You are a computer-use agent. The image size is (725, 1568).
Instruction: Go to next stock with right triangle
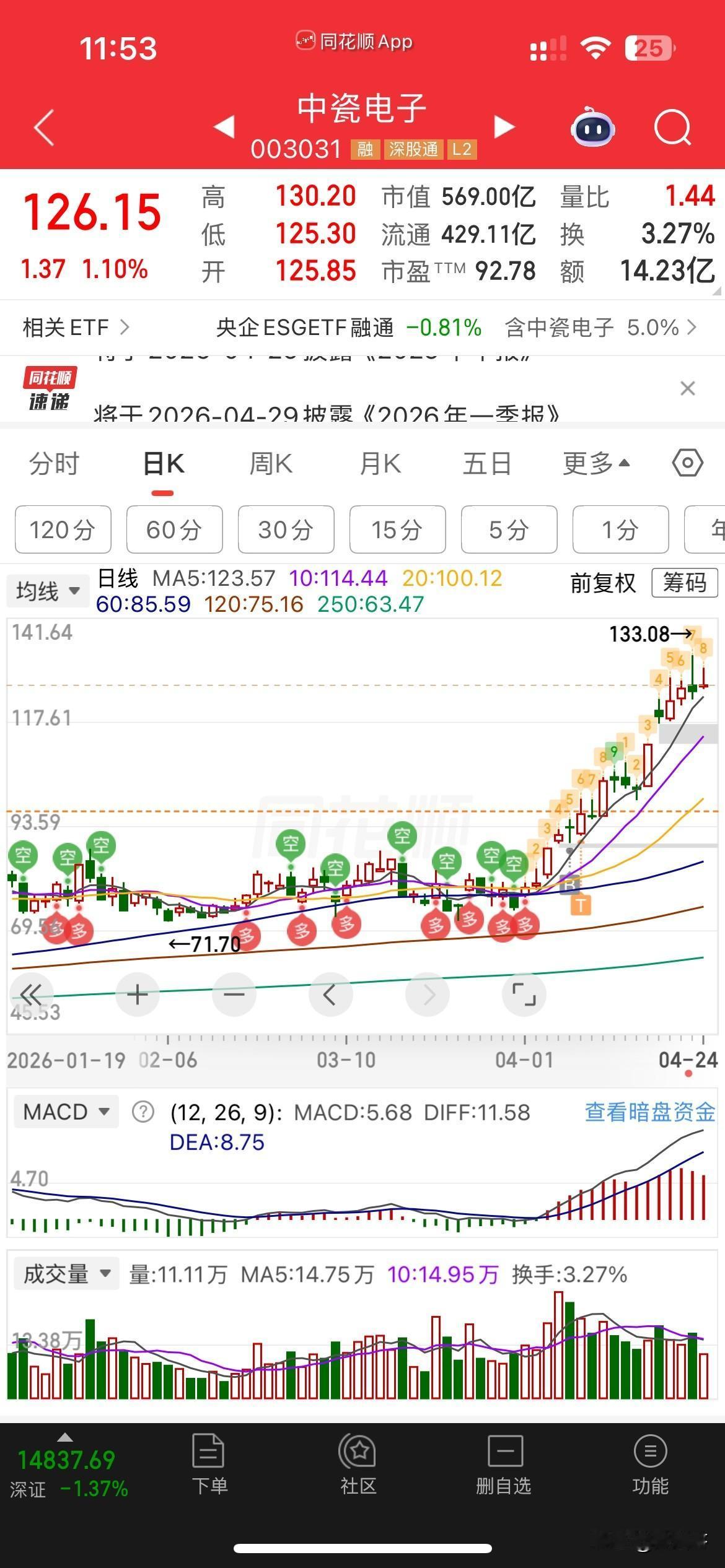pos(504,127)
